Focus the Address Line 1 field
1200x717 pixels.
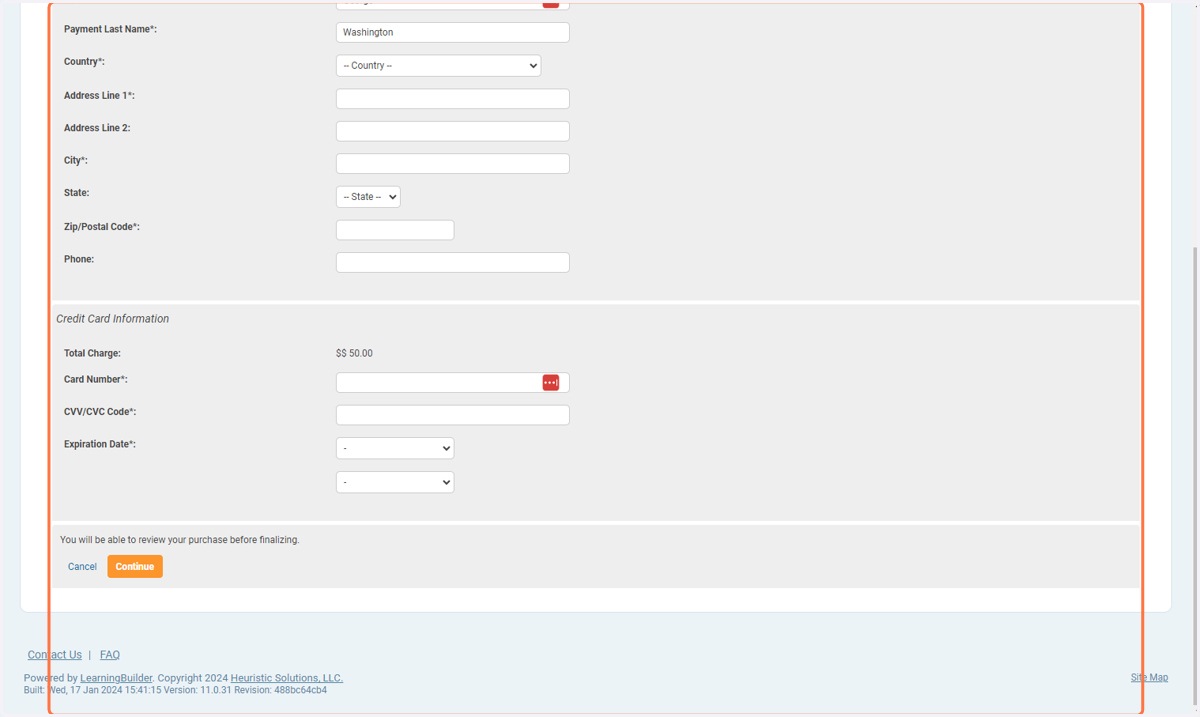pyautogui.click(x=453, y=99)
